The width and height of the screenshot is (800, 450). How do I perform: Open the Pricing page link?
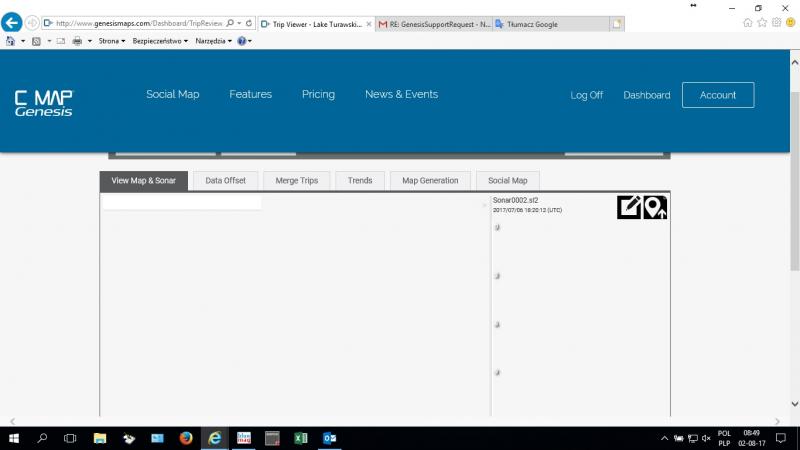[318, 94]
